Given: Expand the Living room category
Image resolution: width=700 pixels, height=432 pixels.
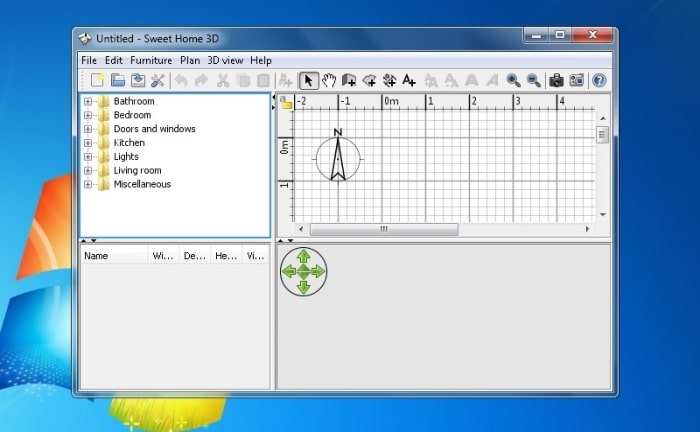Looking at the screenshot, I should [88, 170].
